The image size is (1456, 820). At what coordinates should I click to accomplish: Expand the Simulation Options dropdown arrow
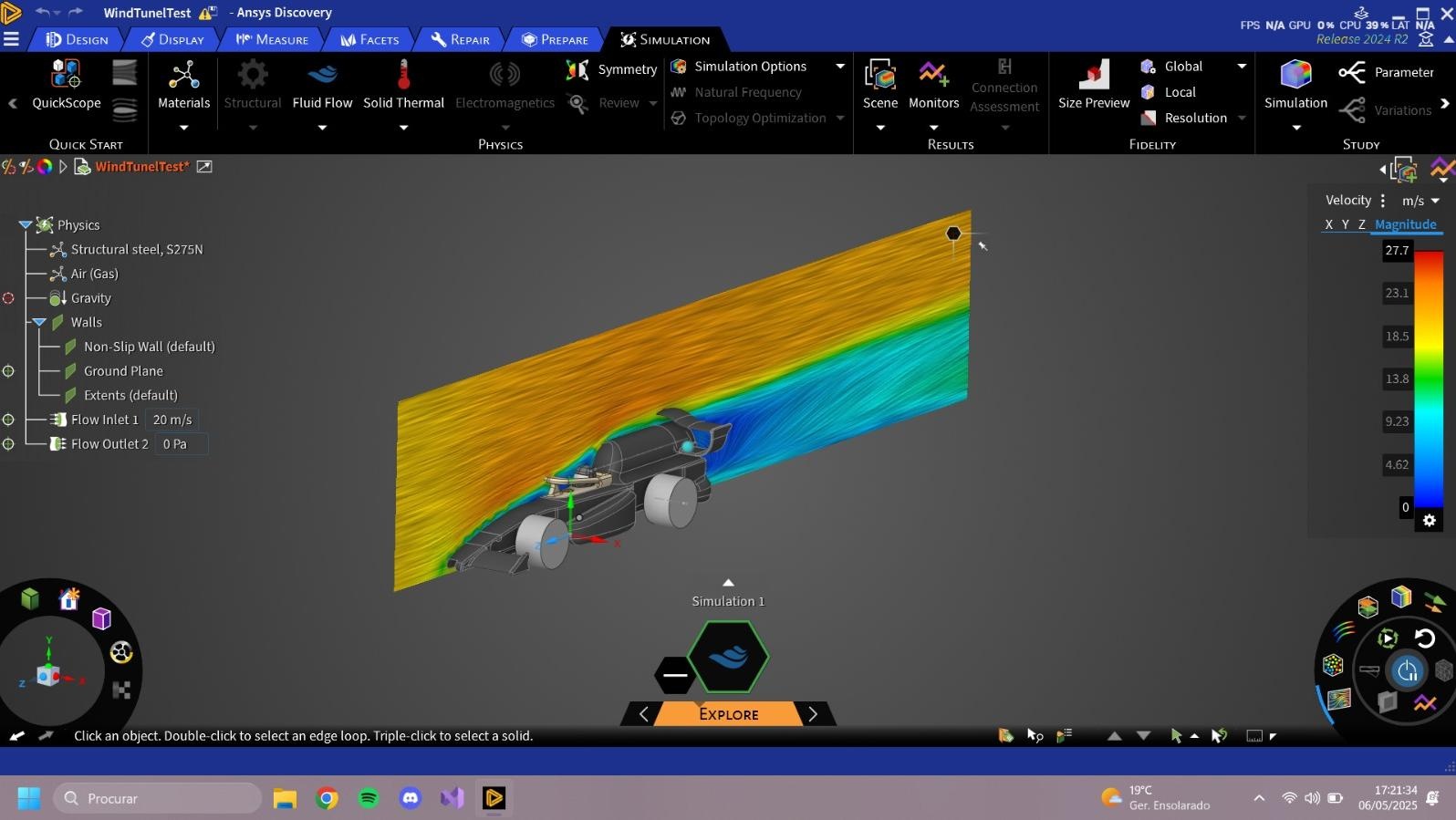(x=840, y=67)
